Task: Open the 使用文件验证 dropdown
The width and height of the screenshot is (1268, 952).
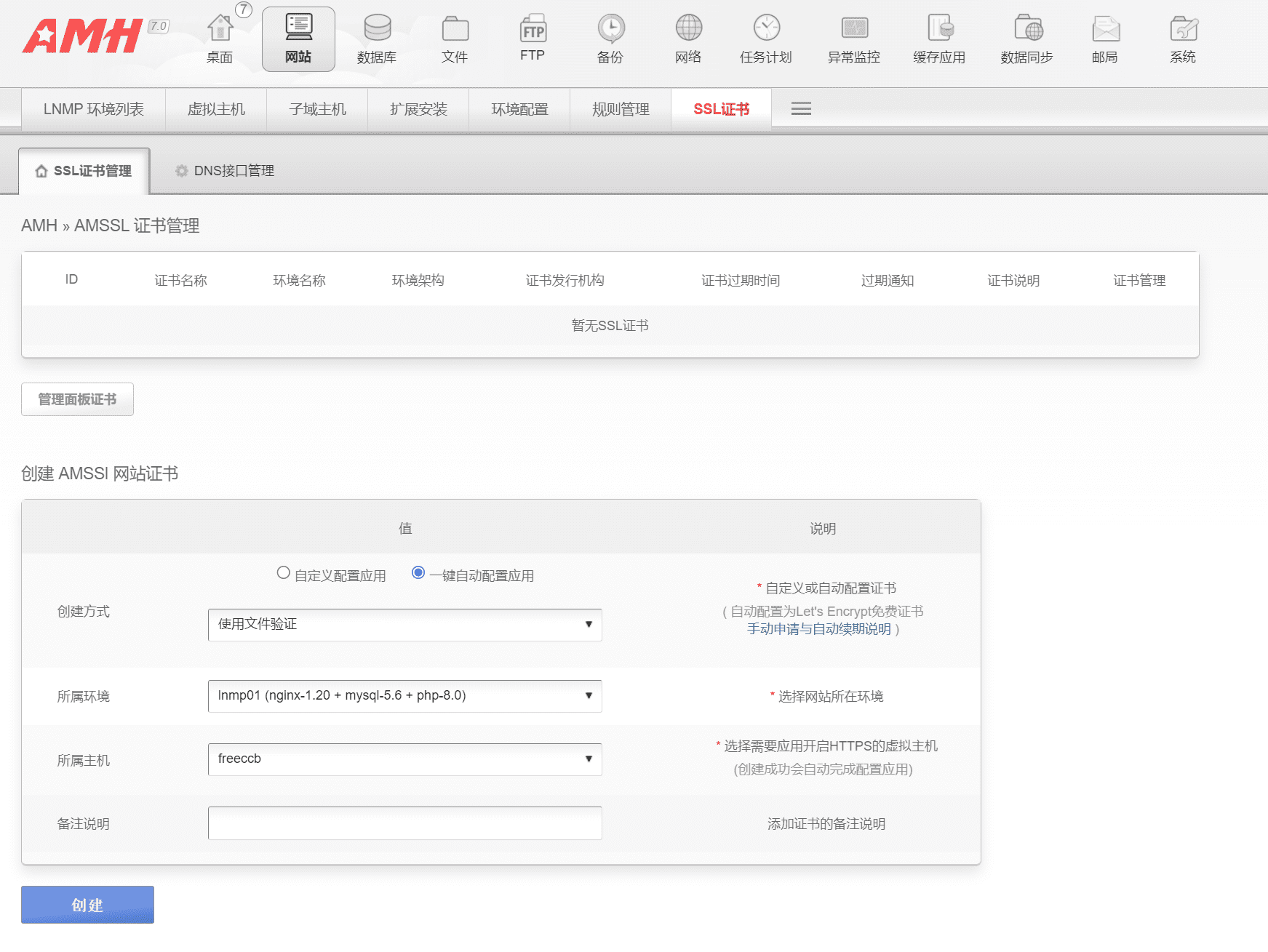Action: (x=404, y=625)
